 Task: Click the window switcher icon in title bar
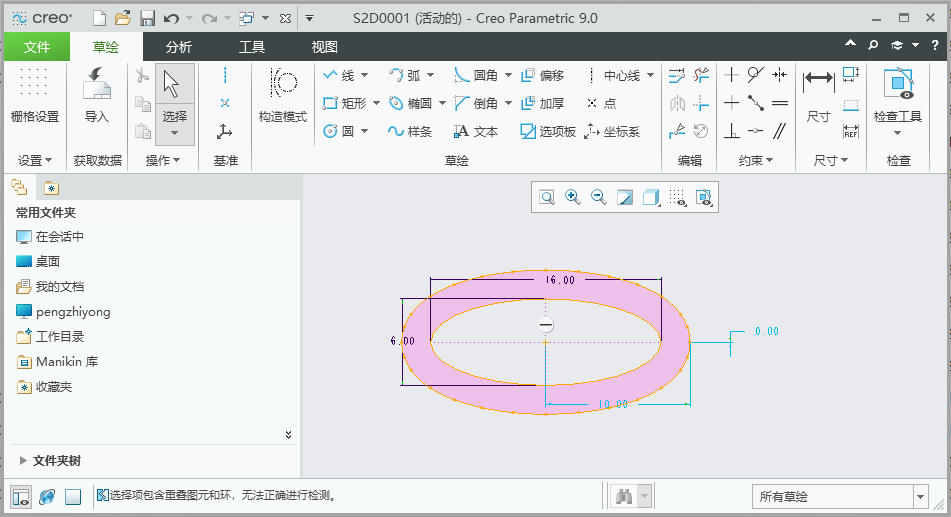coord(246,18)
